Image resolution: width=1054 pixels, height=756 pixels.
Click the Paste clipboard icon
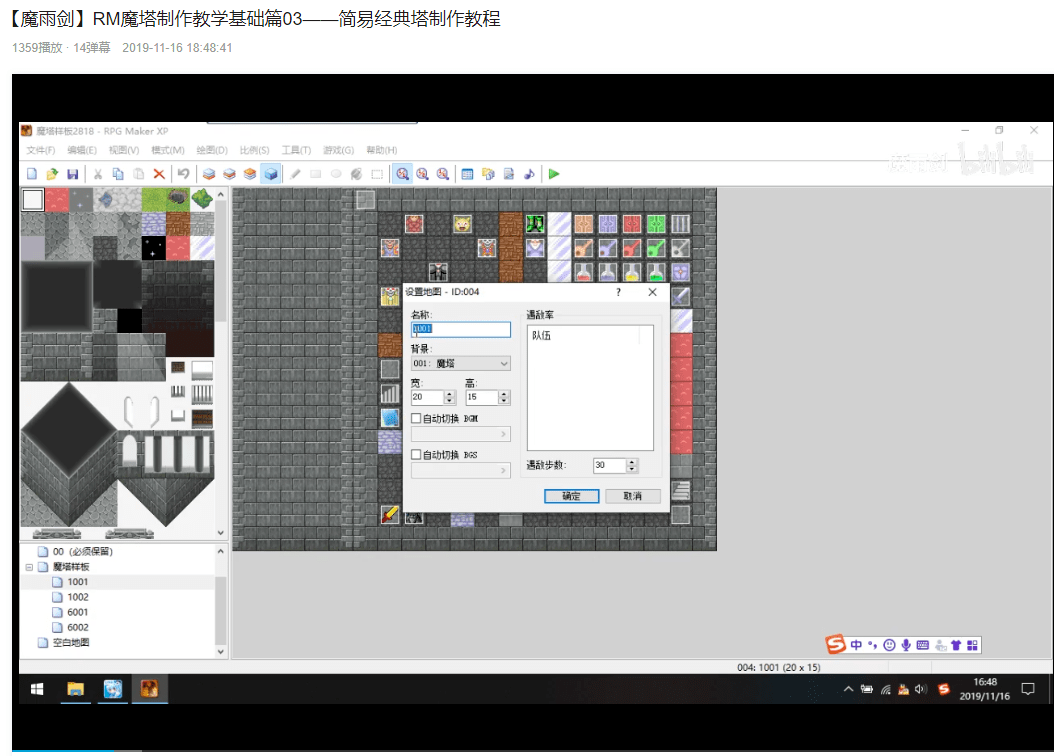click(138, 174)
